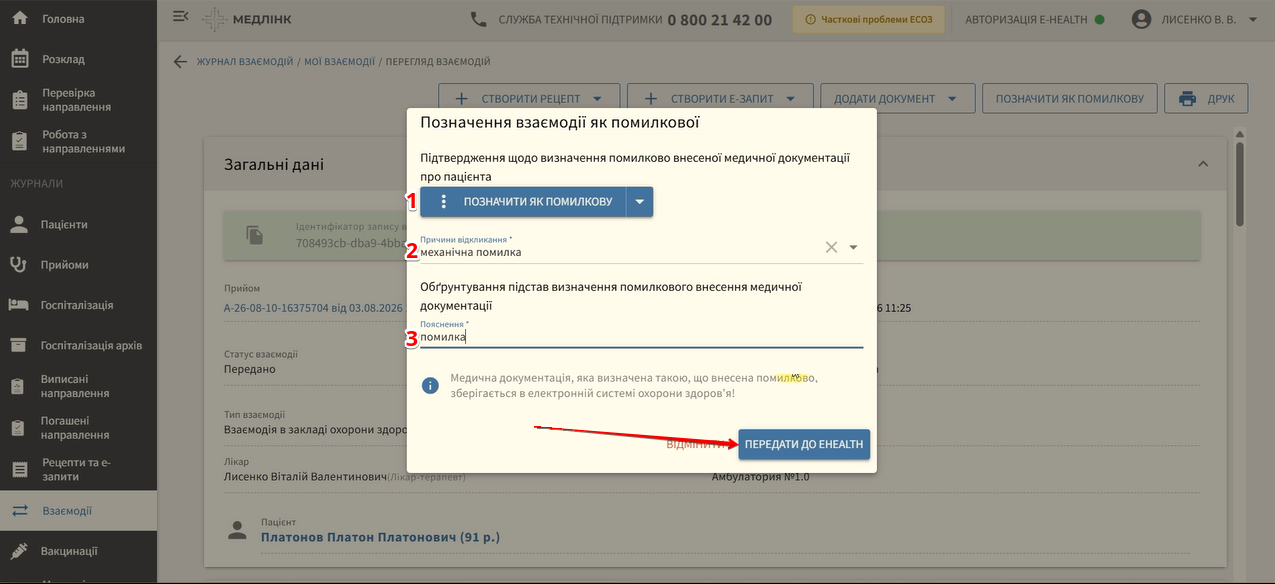
Task: Click Позначити як помилкову toolbar button
Action: (1070, 99)
